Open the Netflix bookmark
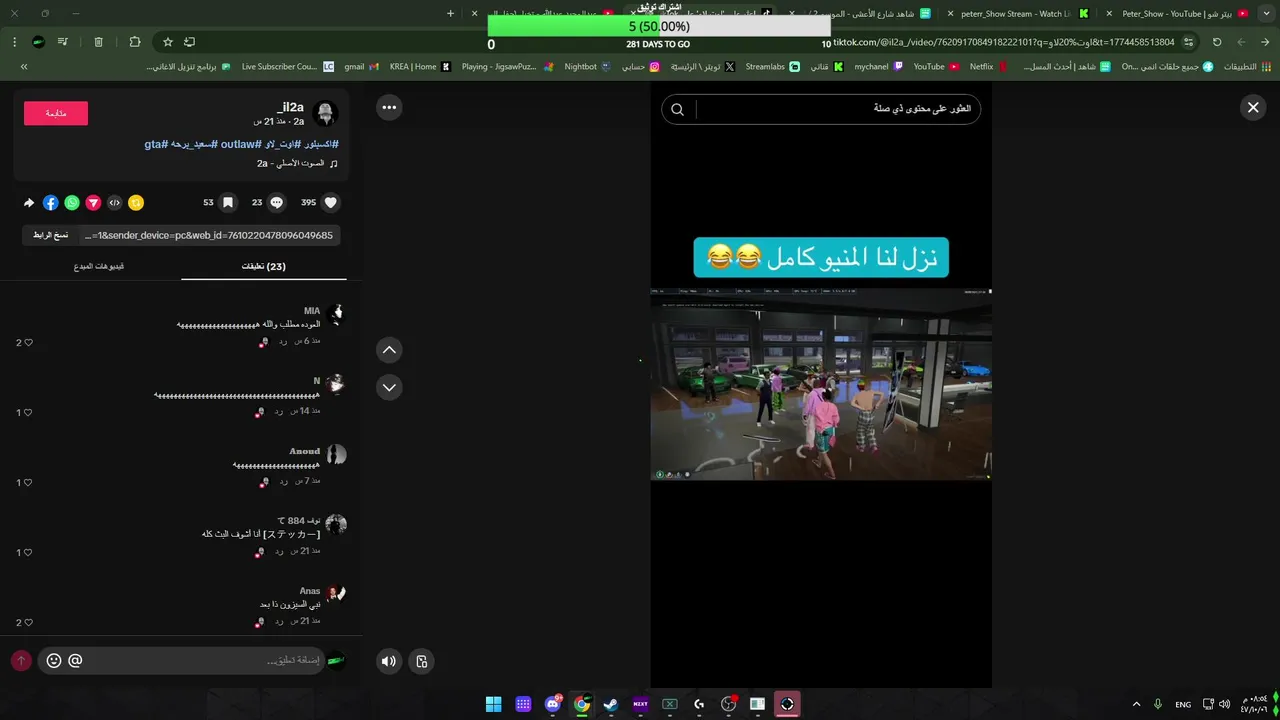The width and height of the screenshot is (1280, 720). (986, 66)
